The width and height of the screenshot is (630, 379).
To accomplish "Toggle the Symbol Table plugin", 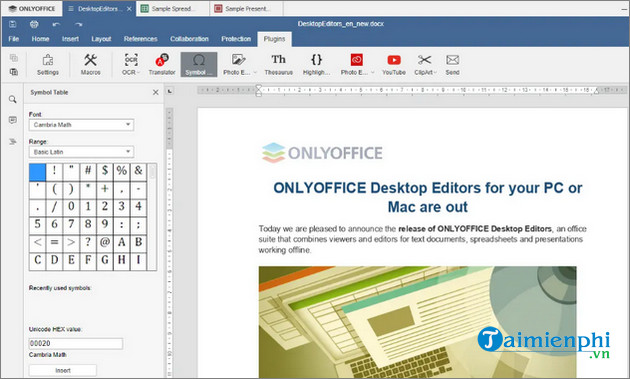I will [199, 64].
